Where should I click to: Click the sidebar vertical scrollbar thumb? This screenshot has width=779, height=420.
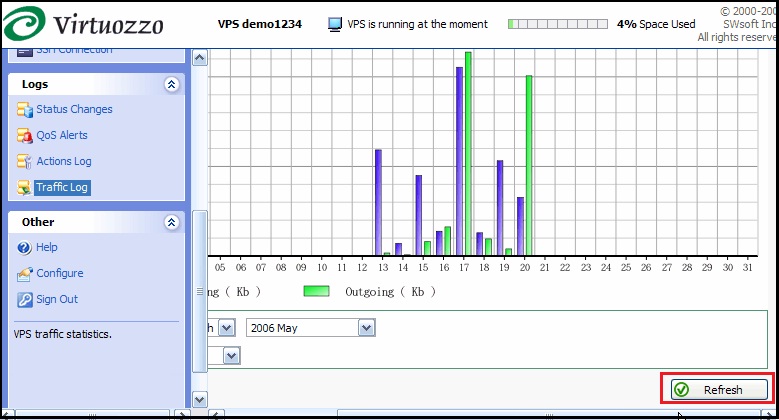(x=200, y=291)
